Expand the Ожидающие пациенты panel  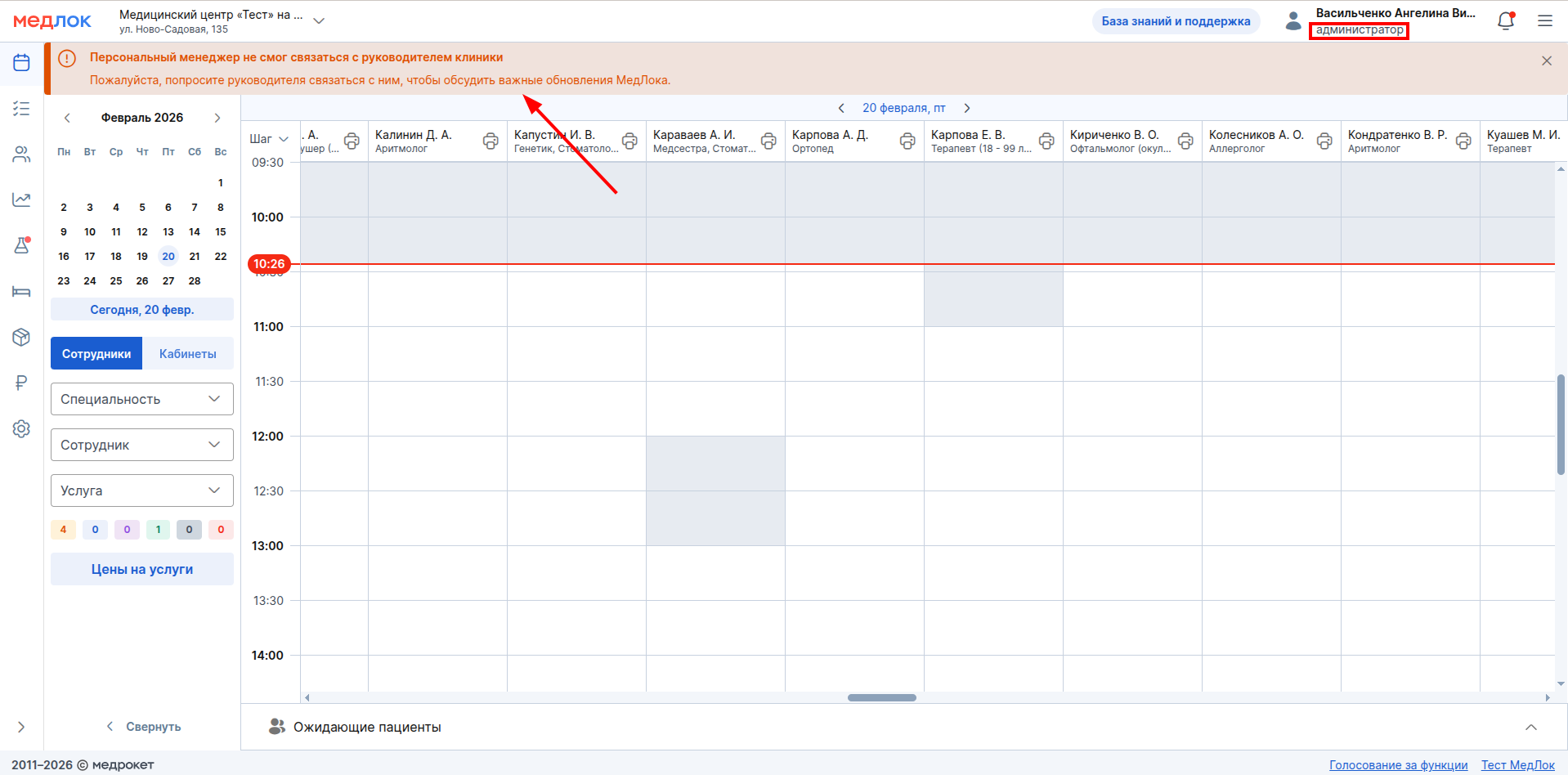point(1530,727)
